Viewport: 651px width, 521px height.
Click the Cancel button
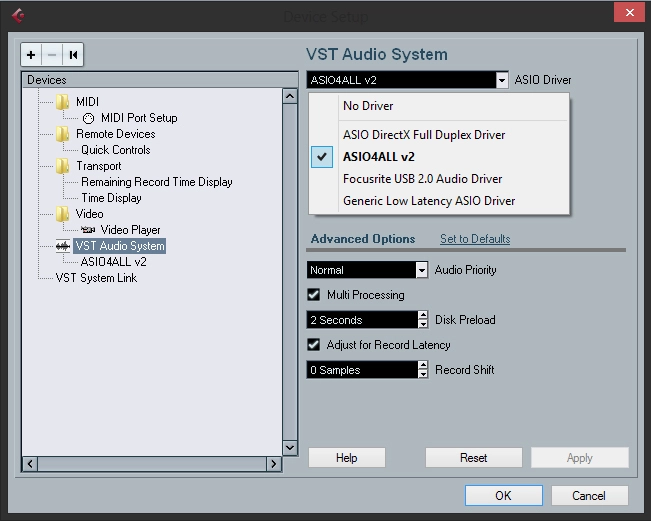[x=589, y=496]
